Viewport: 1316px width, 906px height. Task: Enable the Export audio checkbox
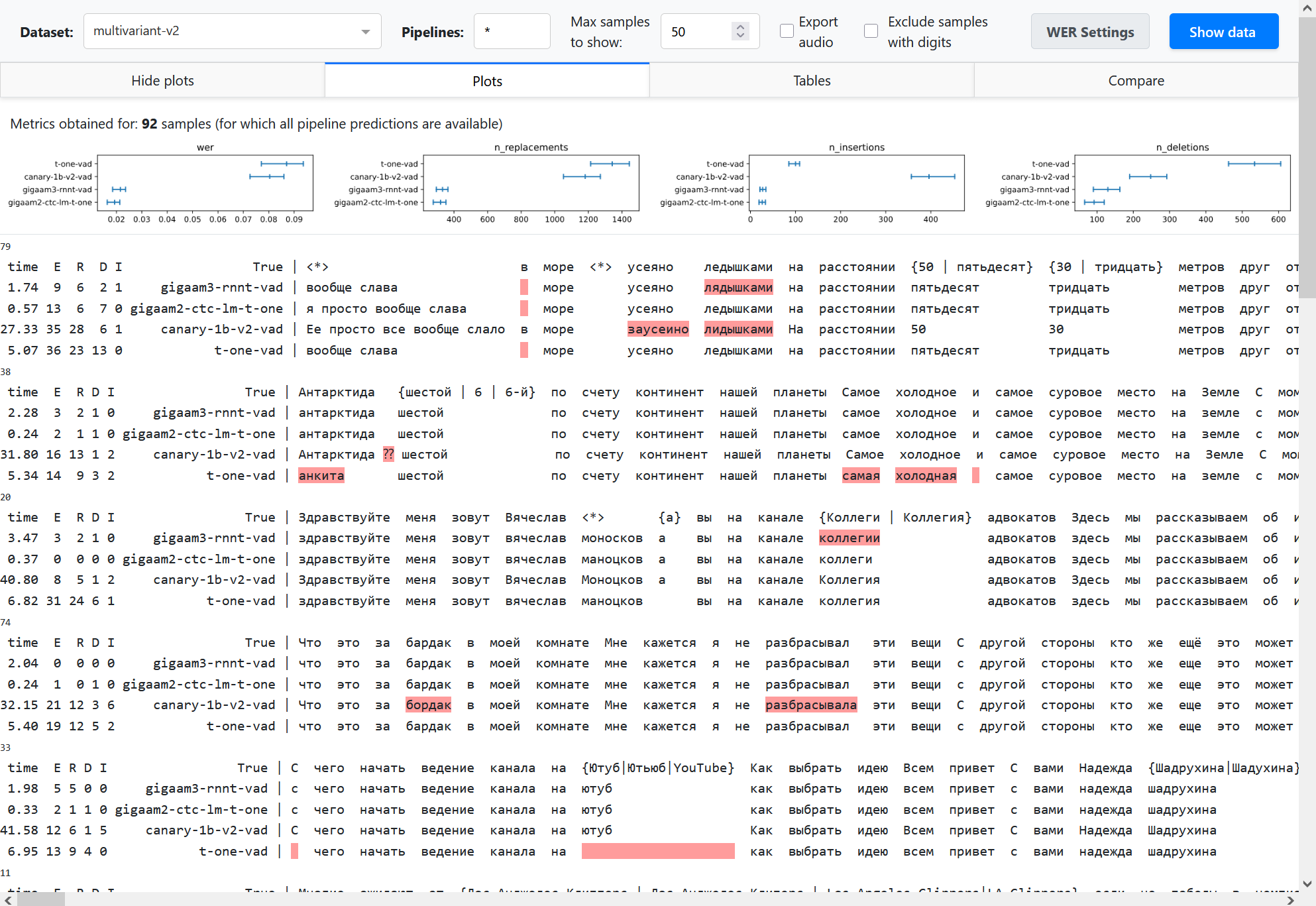(786, 30)
